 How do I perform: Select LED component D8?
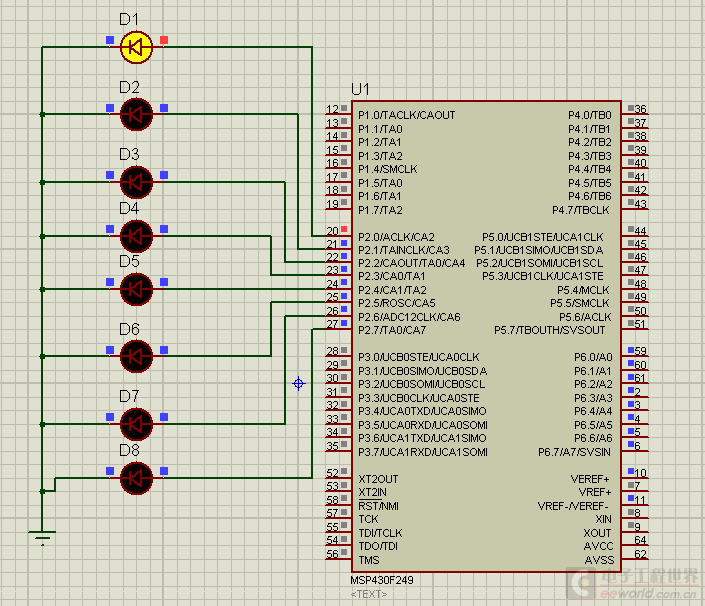click(x=136, y=478)
